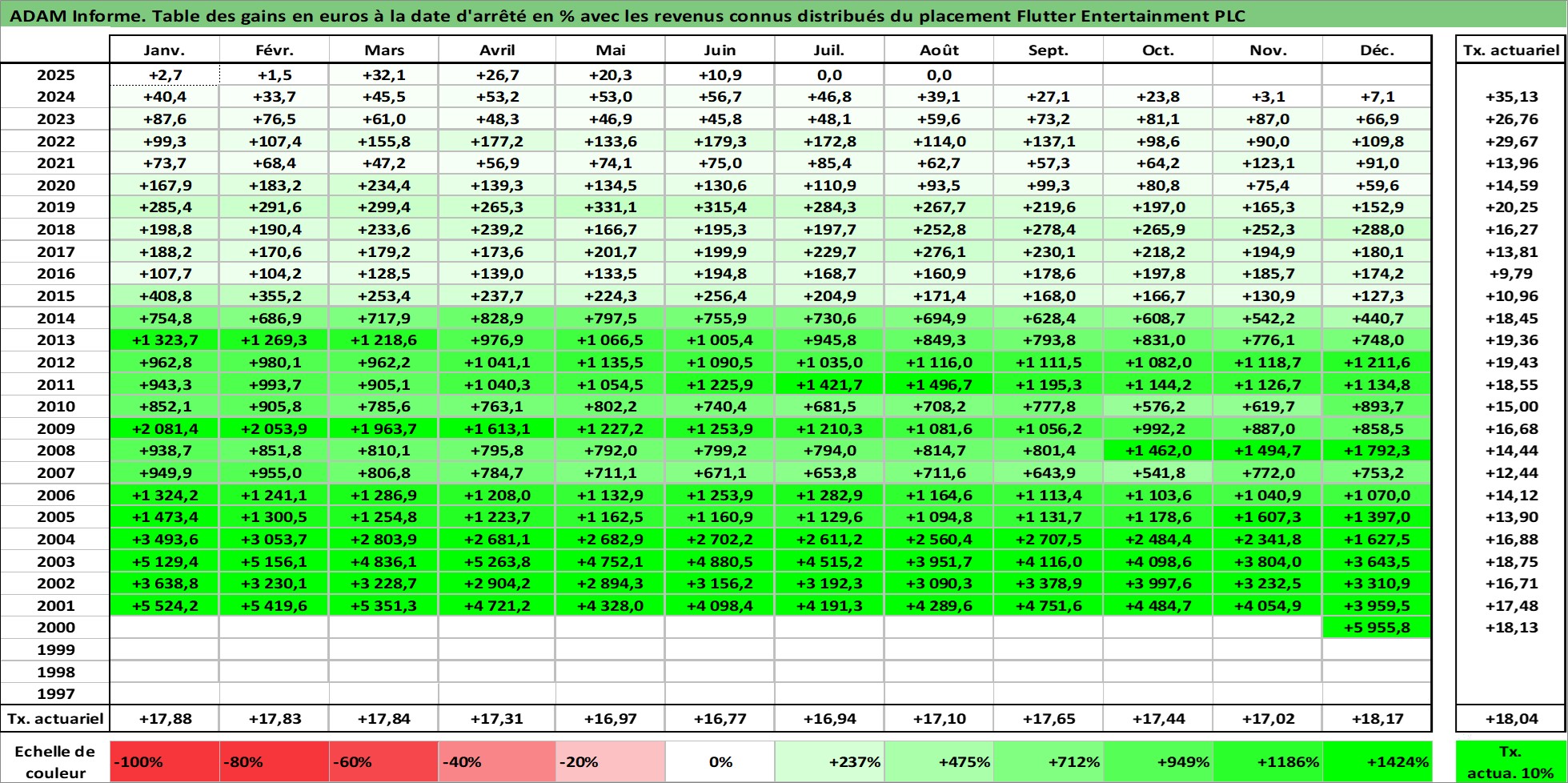Click the +475% color scale swatch

click(939, 762)
